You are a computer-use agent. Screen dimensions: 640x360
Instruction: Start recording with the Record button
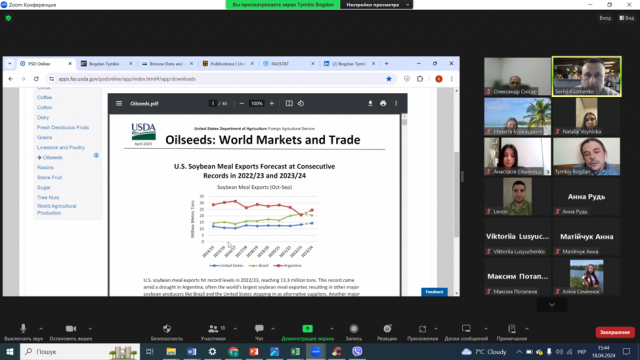(x=354, y=332)
